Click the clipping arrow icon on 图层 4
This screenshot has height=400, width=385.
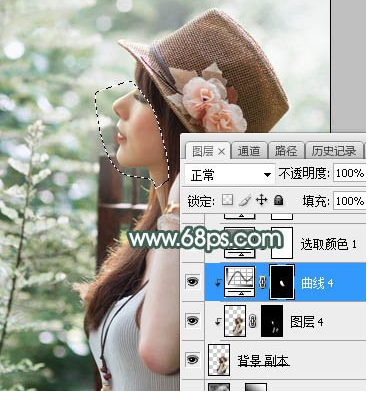[x=218, y=322]
